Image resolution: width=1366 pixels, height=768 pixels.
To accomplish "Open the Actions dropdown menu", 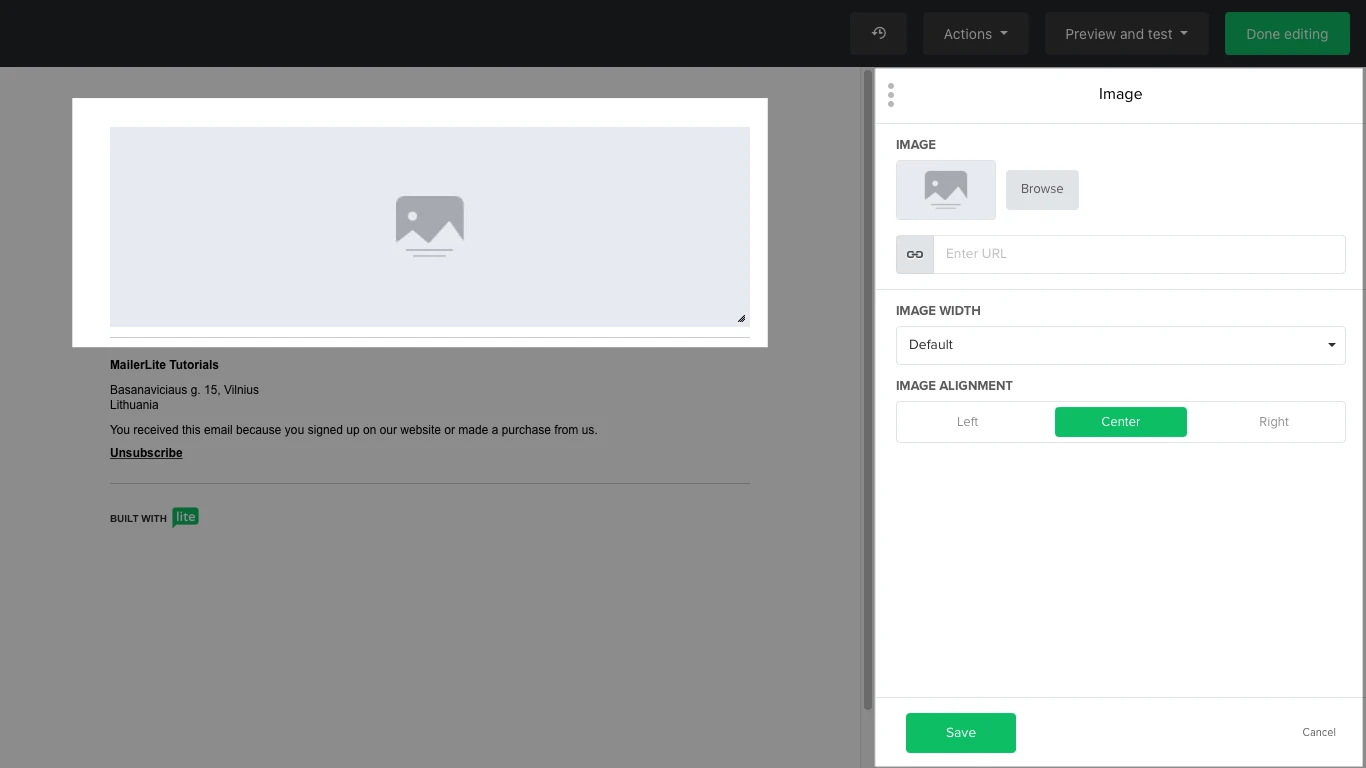I will 975,34.
